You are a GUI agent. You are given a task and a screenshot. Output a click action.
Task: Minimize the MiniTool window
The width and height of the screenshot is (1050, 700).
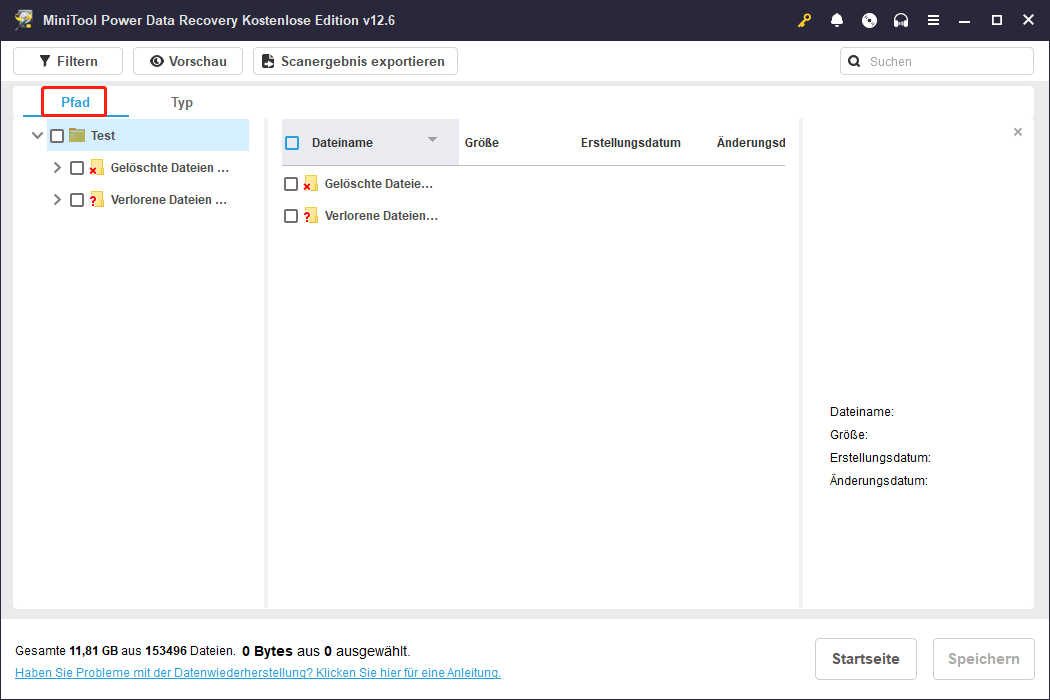(x=964, y=20)
